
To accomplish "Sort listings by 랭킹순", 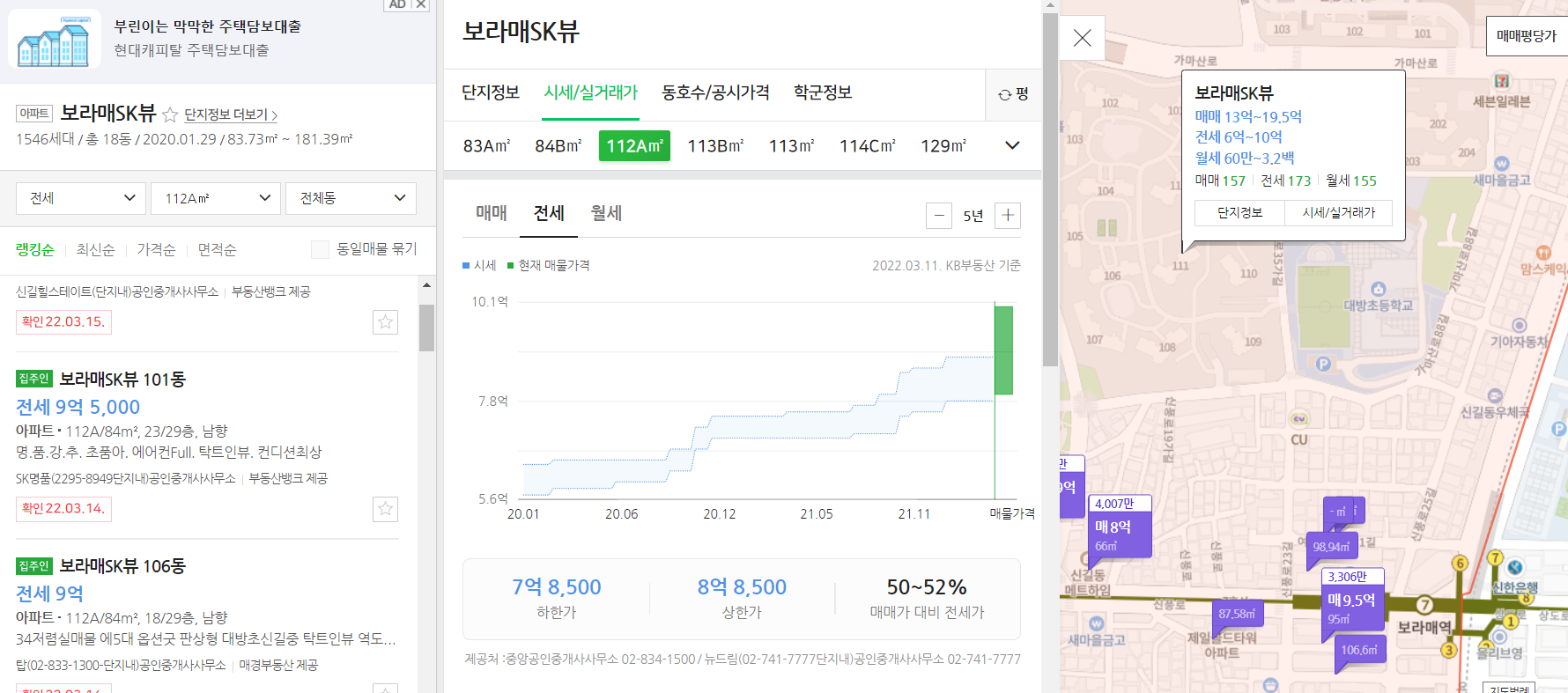I will coord(35,250).
